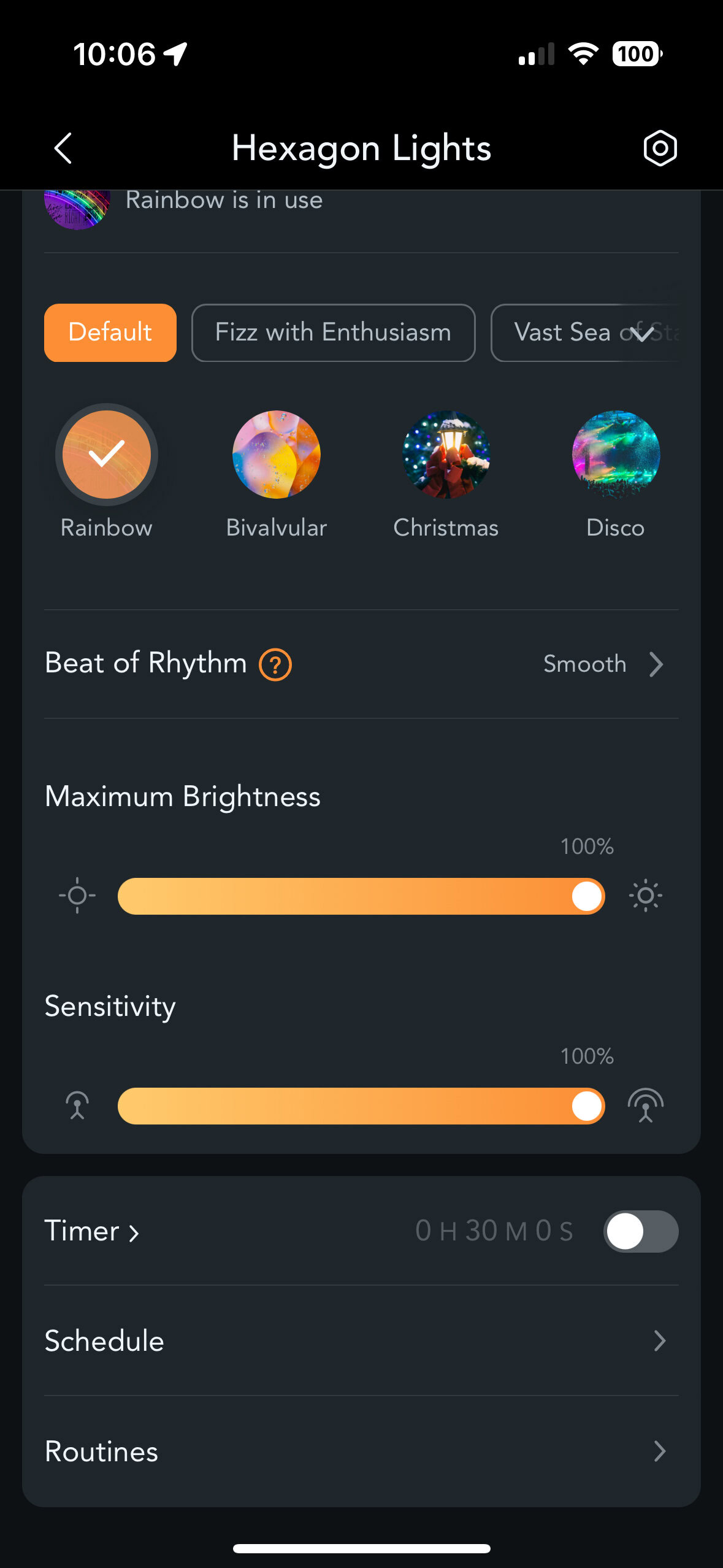Tap the high sensitivity antenna icon
This screenshot has height=1568, width=723.
[x=645, y=1105]
